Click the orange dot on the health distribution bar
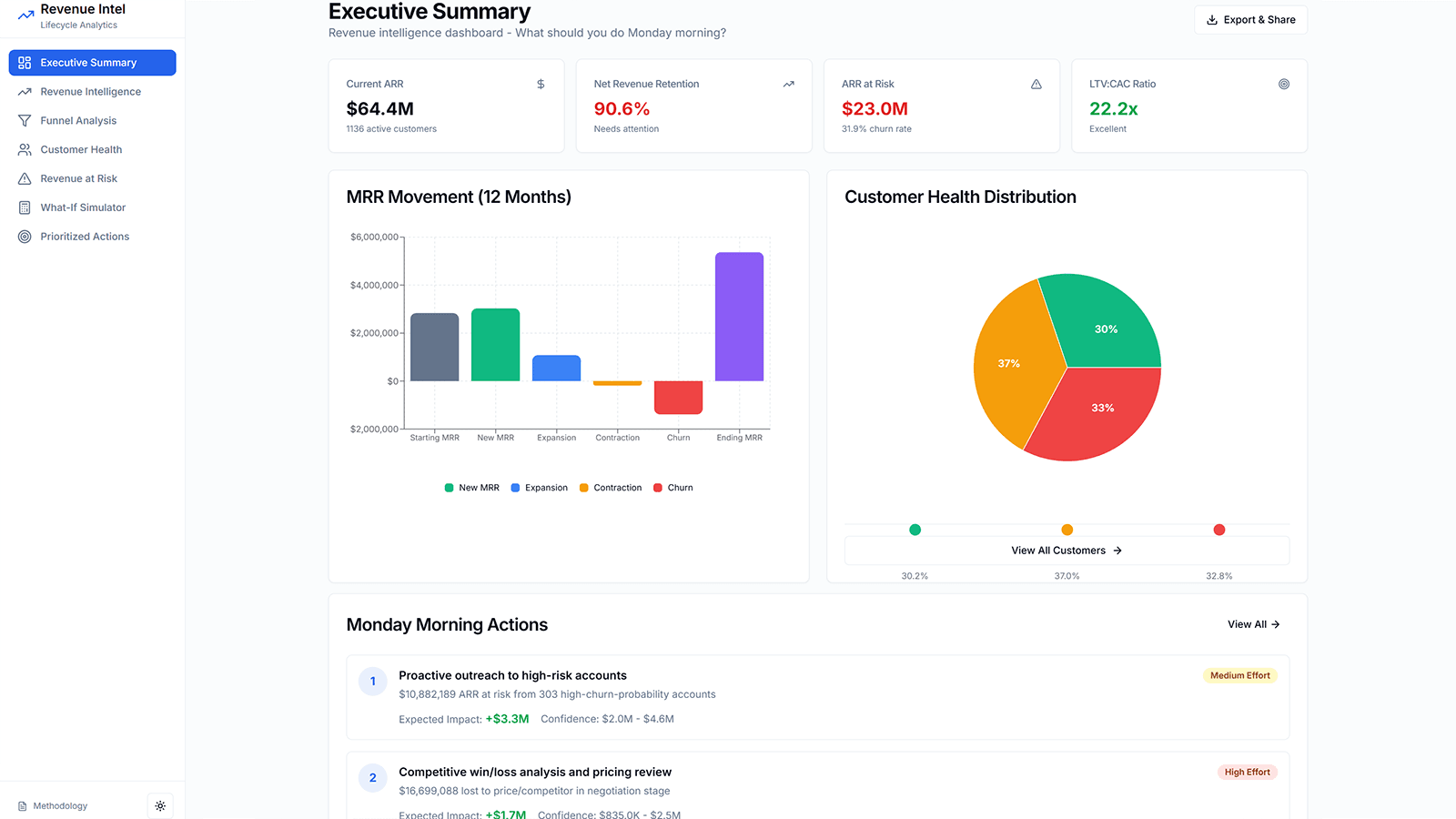The width and height of the screenshot is (1456, 819). 1067,529
